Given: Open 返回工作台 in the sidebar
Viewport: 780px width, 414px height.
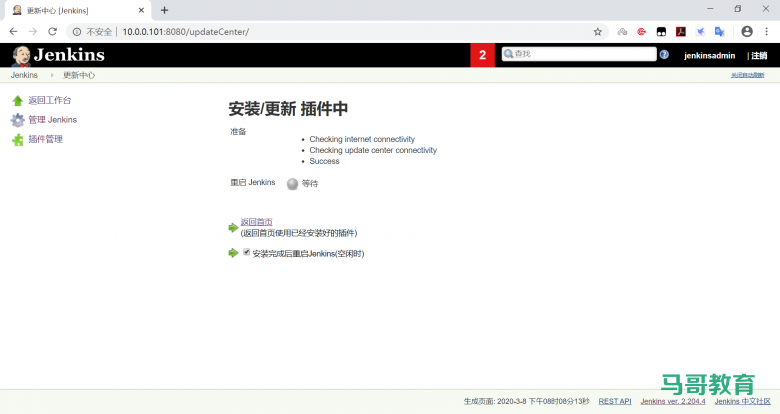Looking at the screenshot, I should pos(50,101).
